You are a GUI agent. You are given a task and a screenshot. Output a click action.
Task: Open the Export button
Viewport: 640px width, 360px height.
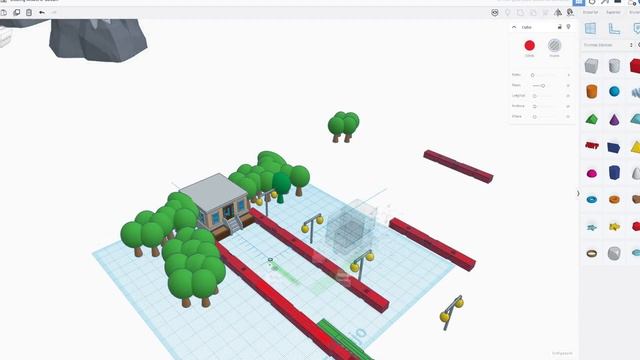[613, 12]
